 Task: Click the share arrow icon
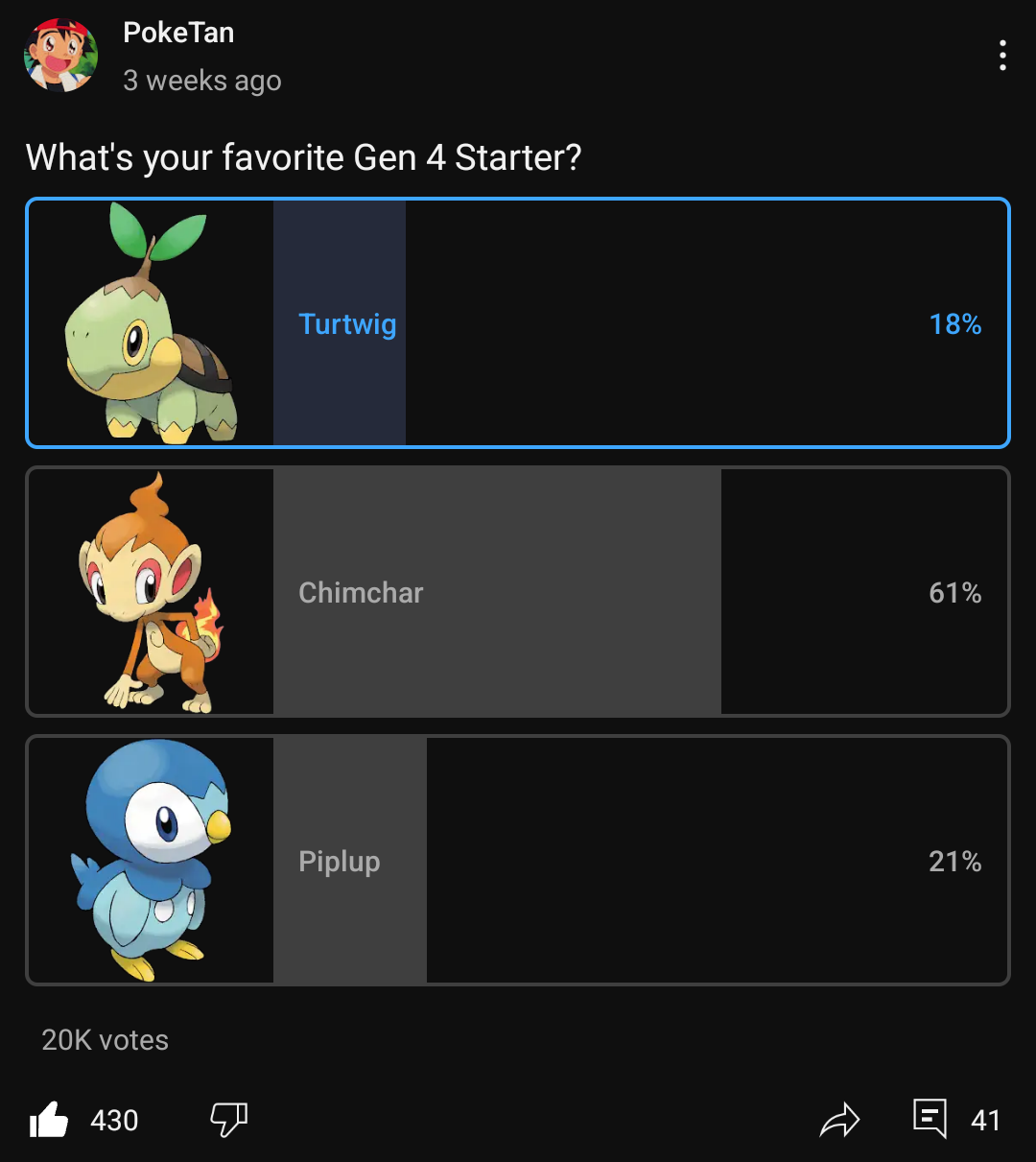pos(839,1119)
